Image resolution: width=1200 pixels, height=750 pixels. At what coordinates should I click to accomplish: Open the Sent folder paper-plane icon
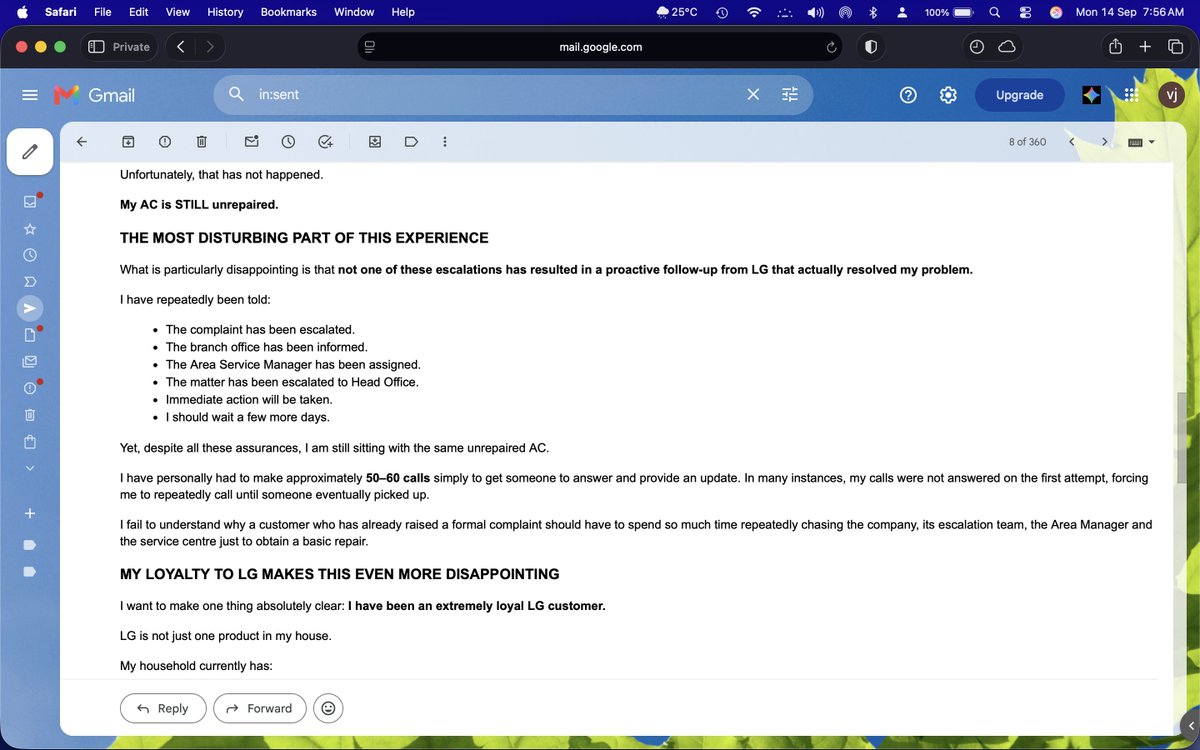[x=30, y=307]
